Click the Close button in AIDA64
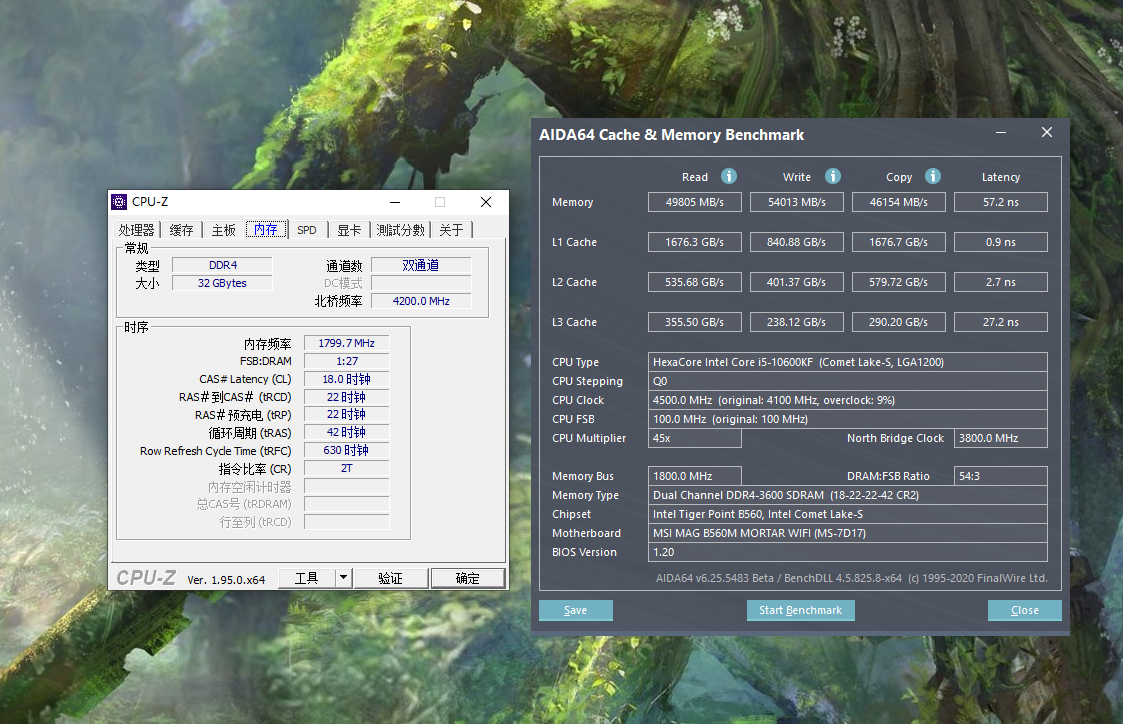The width and height of the screenshot is (1123, 724). pos(1025,610)
